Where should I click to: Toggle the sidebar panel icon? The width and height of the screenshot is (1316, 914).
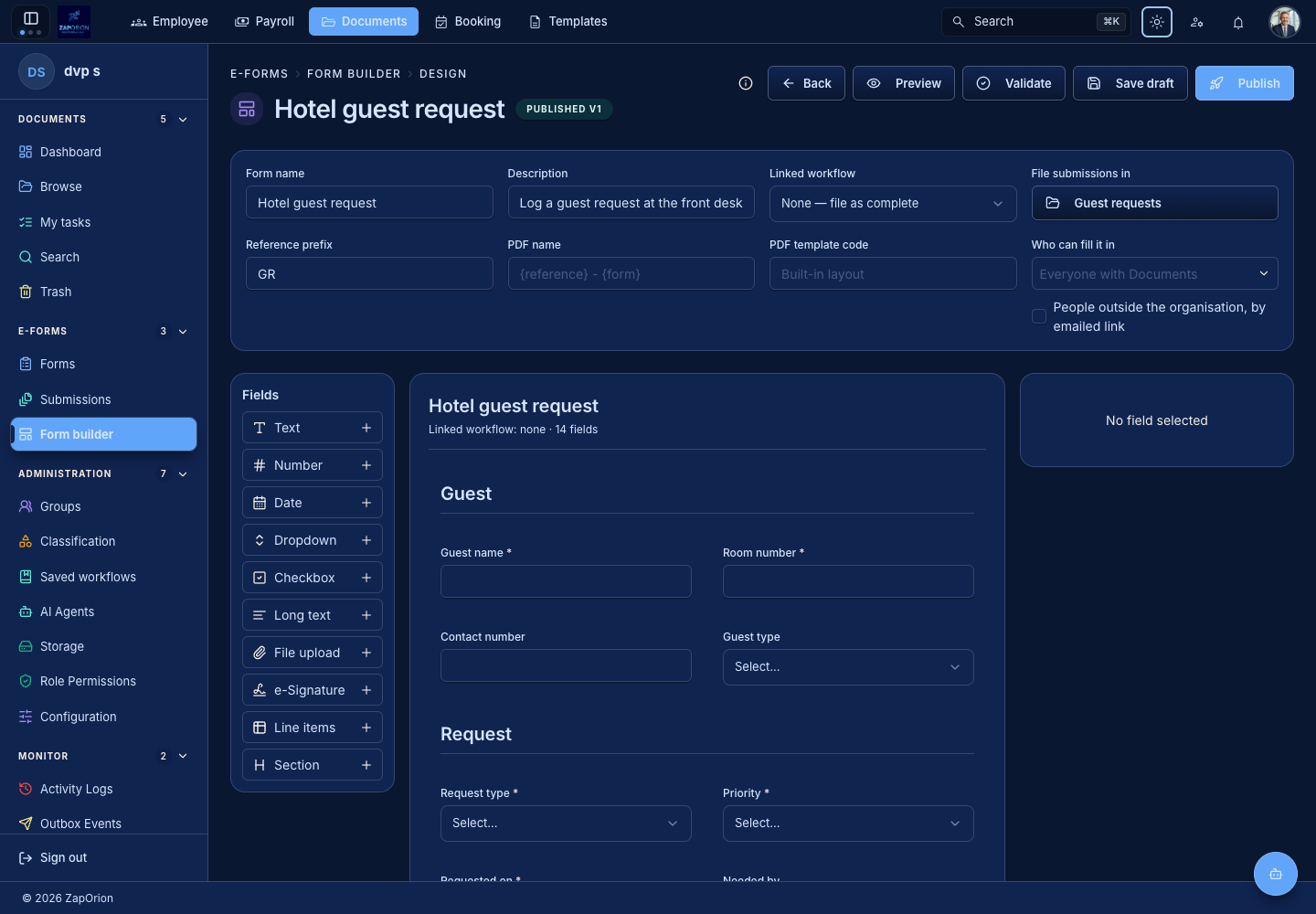tap(30, 18)
